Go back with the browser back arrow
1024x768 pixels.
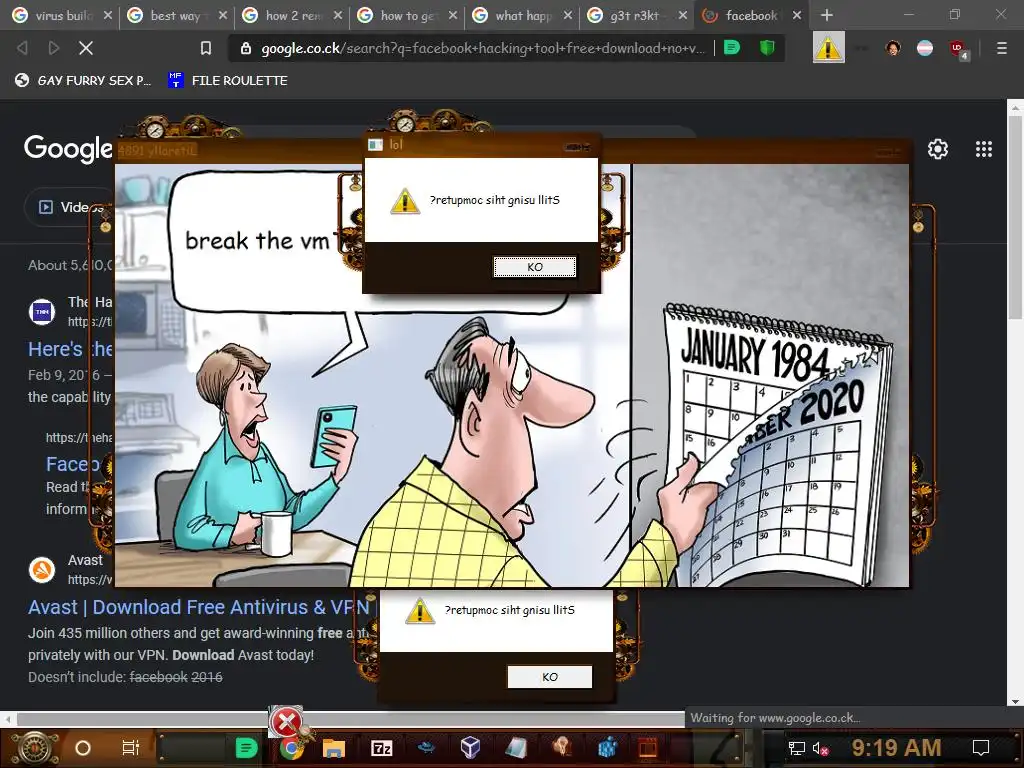click(22, 48)
